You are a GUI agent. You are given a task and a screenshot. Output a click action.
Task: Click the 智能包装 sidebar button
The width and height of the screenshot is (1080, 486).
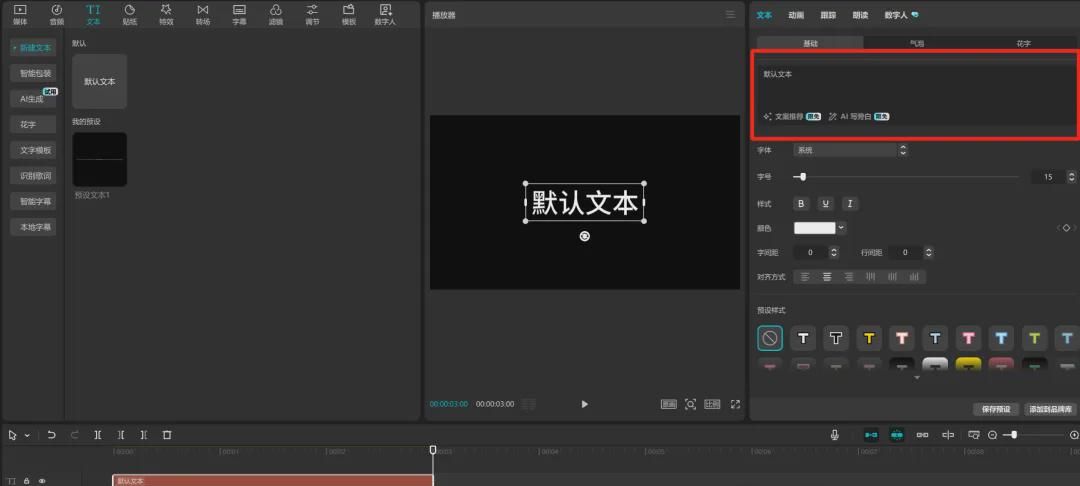(34, 74)
